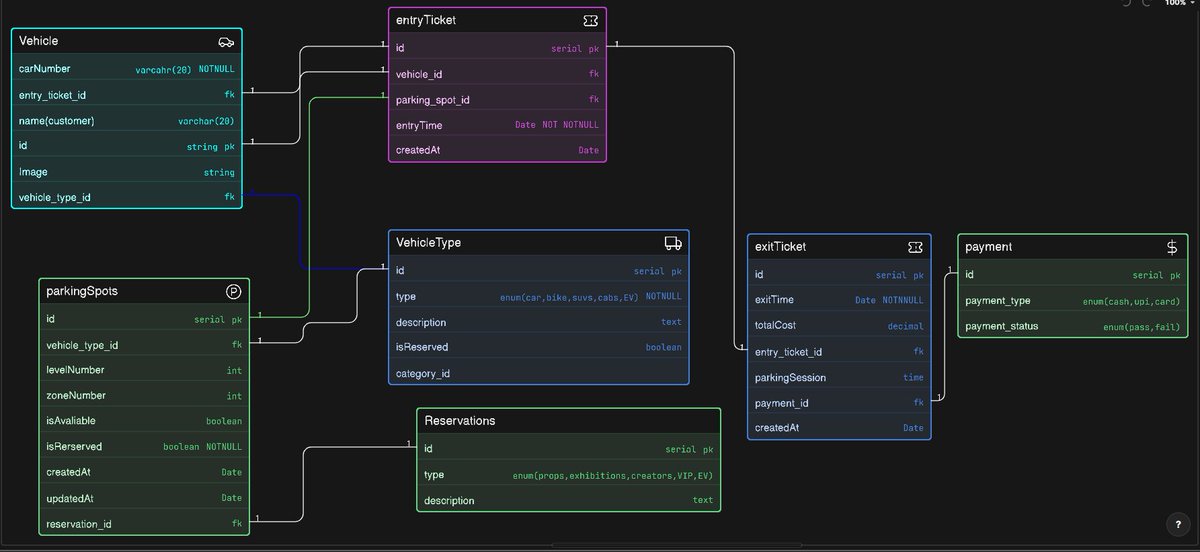1200x552 pixels.
Task: Click the id string pk row in Vehicle
Action: 127,146
